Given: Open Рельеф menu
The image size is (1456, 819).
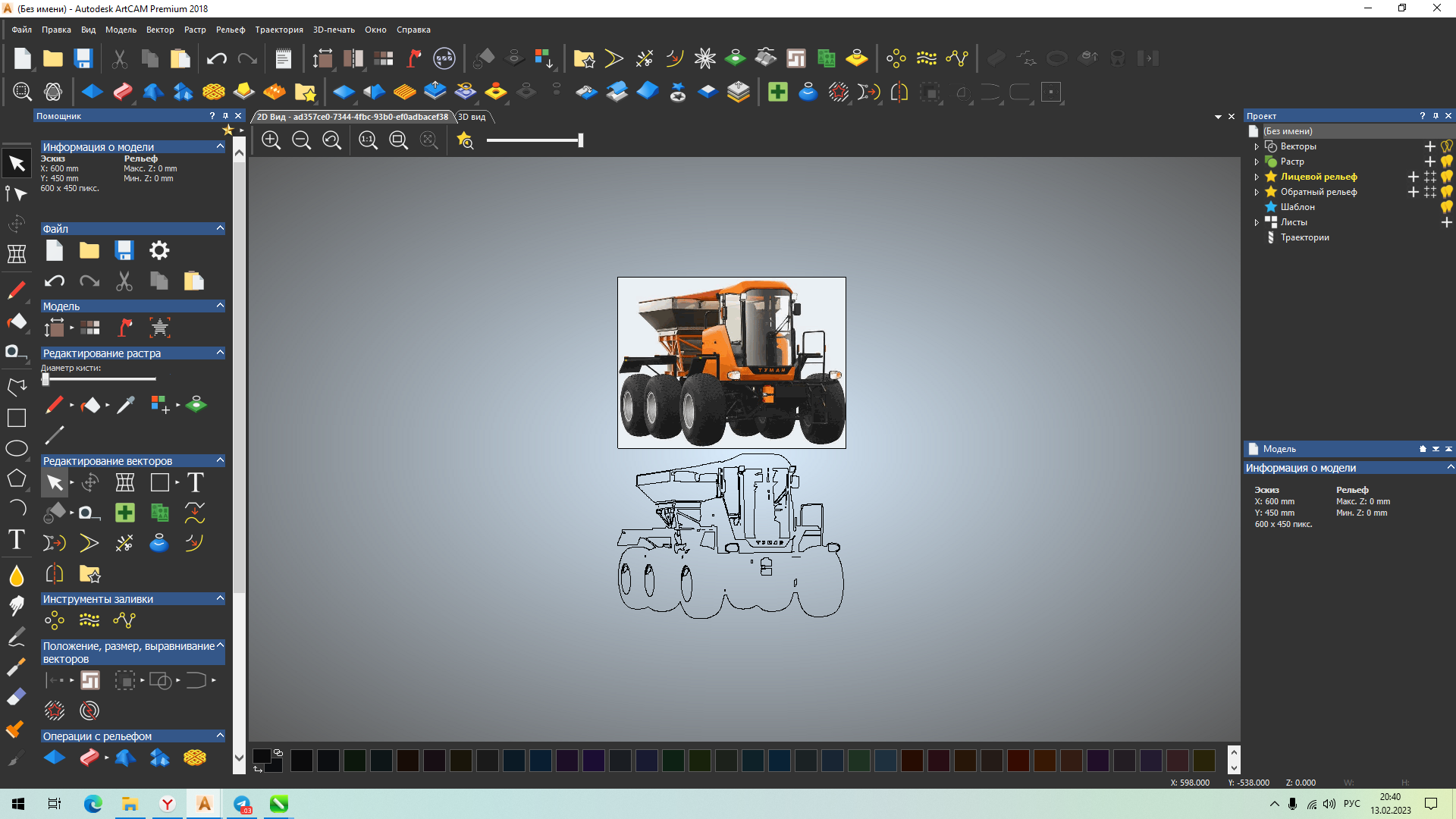Looking at the screenshot, I should tap(231, 30).
